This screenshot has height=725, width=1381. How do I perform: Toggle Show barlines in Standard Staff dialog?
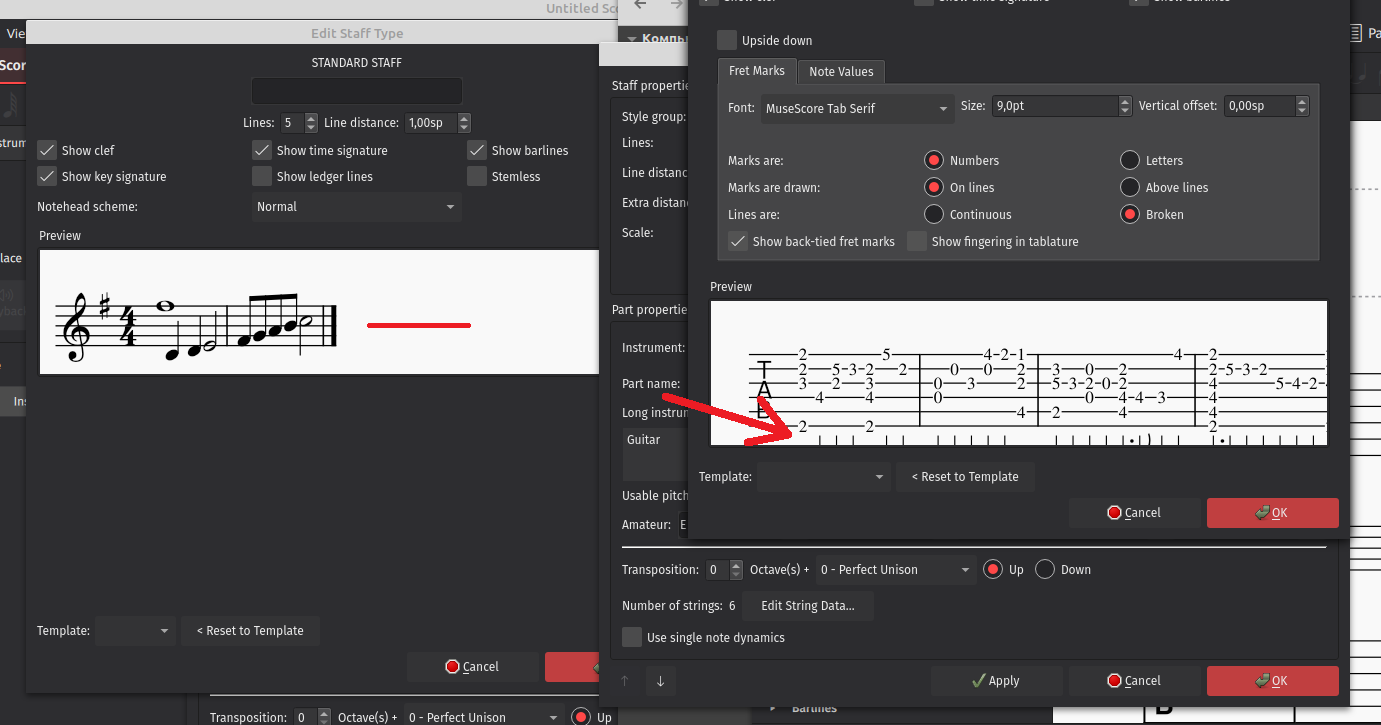coord(477,150)
